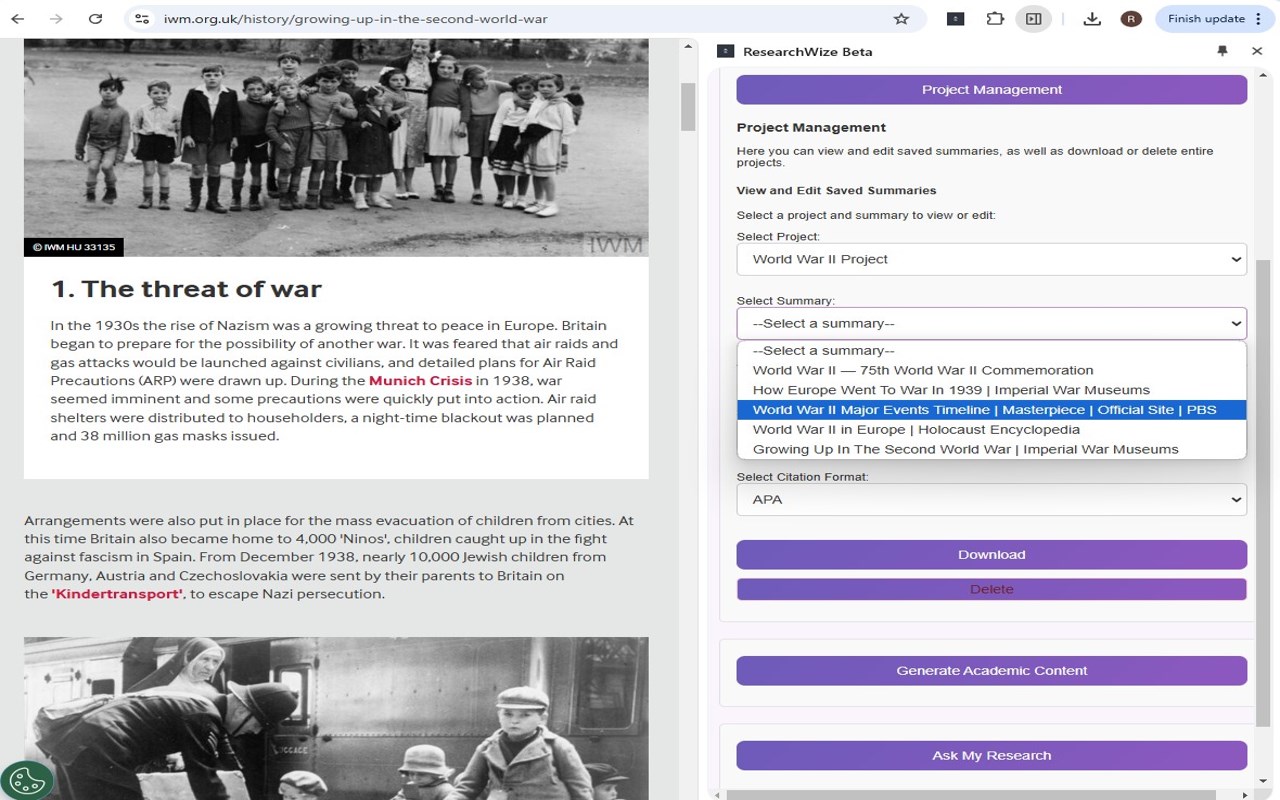Open the ResearchWize extension icon in toolbar

pos(955,19)
